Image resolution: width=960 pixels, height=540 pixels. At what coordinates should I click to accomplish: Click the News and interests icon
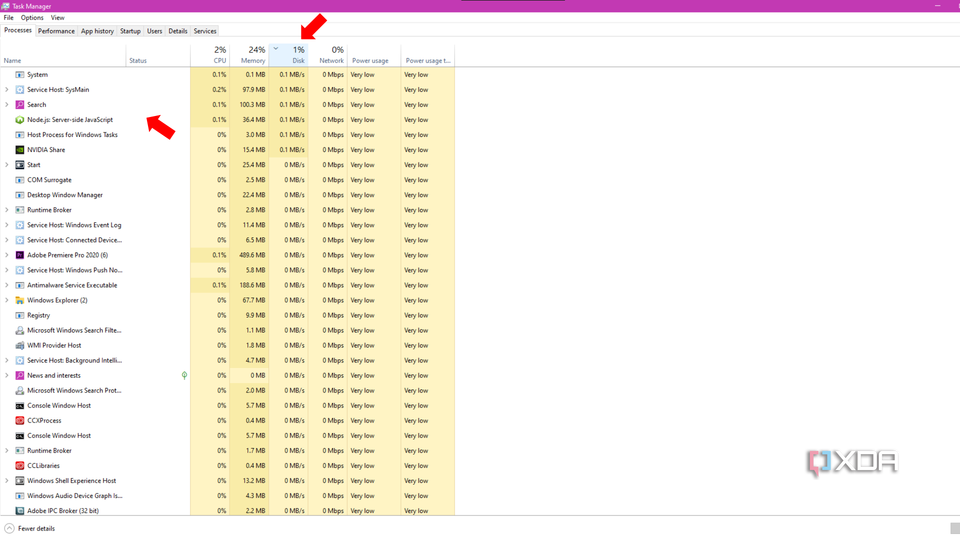[x=20, y=375]
